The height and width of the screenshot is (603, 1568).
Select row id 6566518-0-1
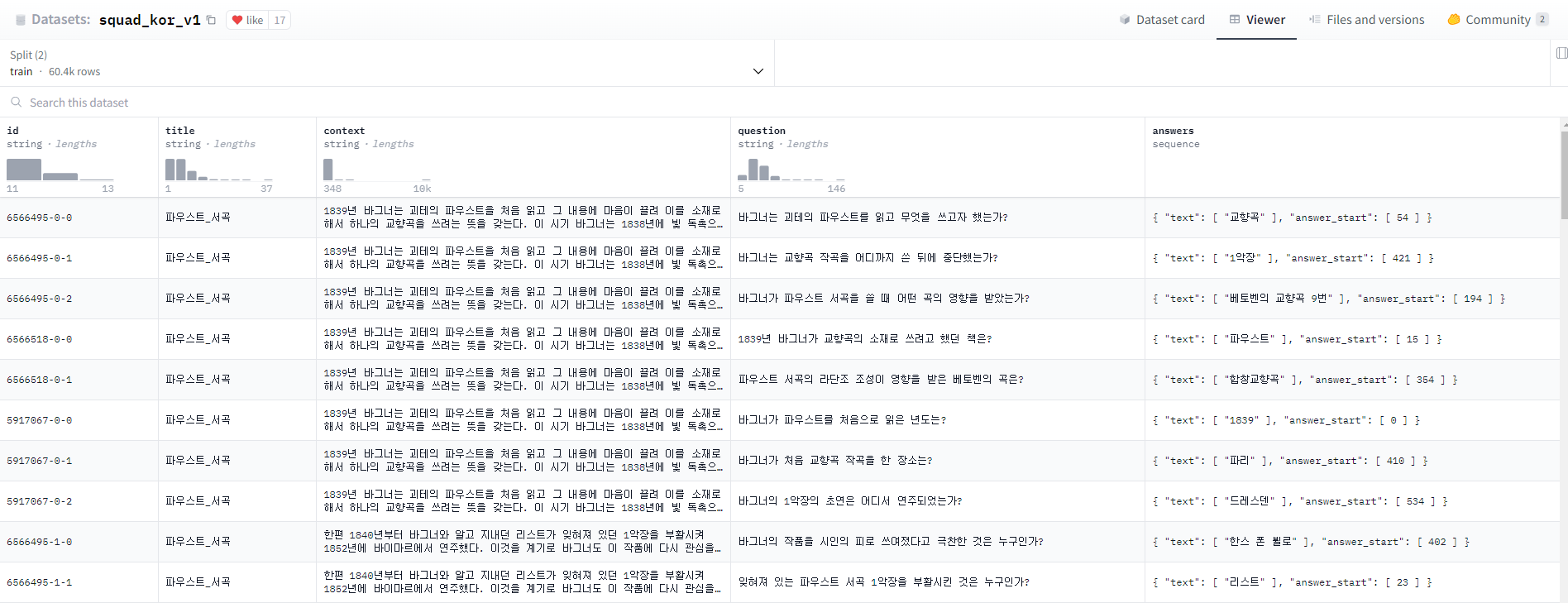[40, 380]
